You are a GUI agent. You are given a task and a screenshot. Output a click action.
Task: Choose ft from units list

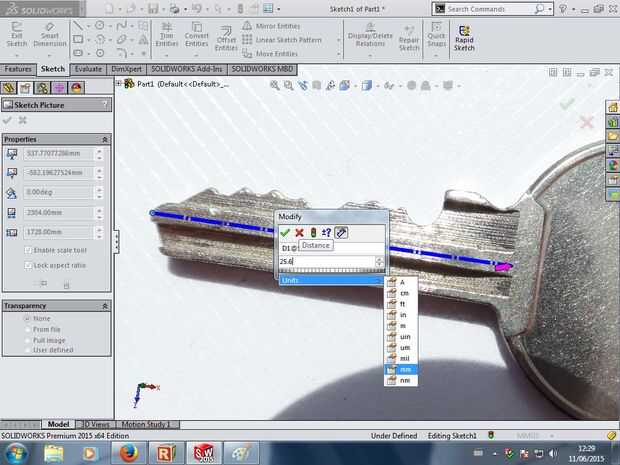tap(401, 304)
